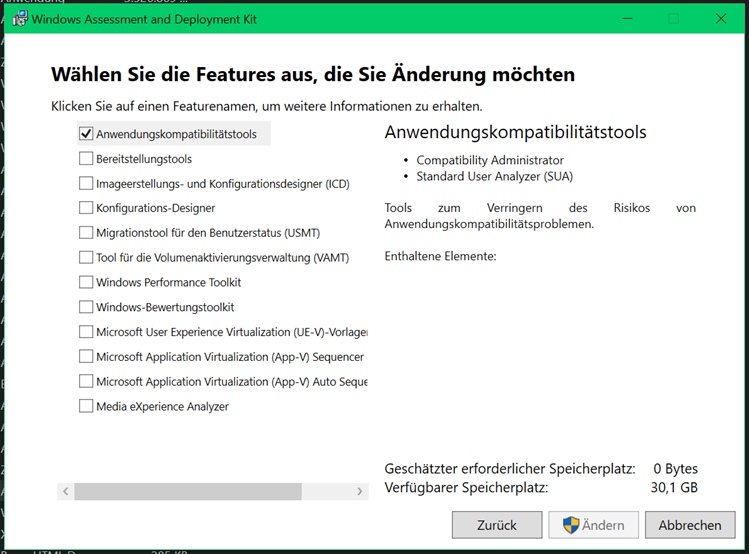749x554 pixels.
Task: Click the Zurück button
Action: pos(497,525)
